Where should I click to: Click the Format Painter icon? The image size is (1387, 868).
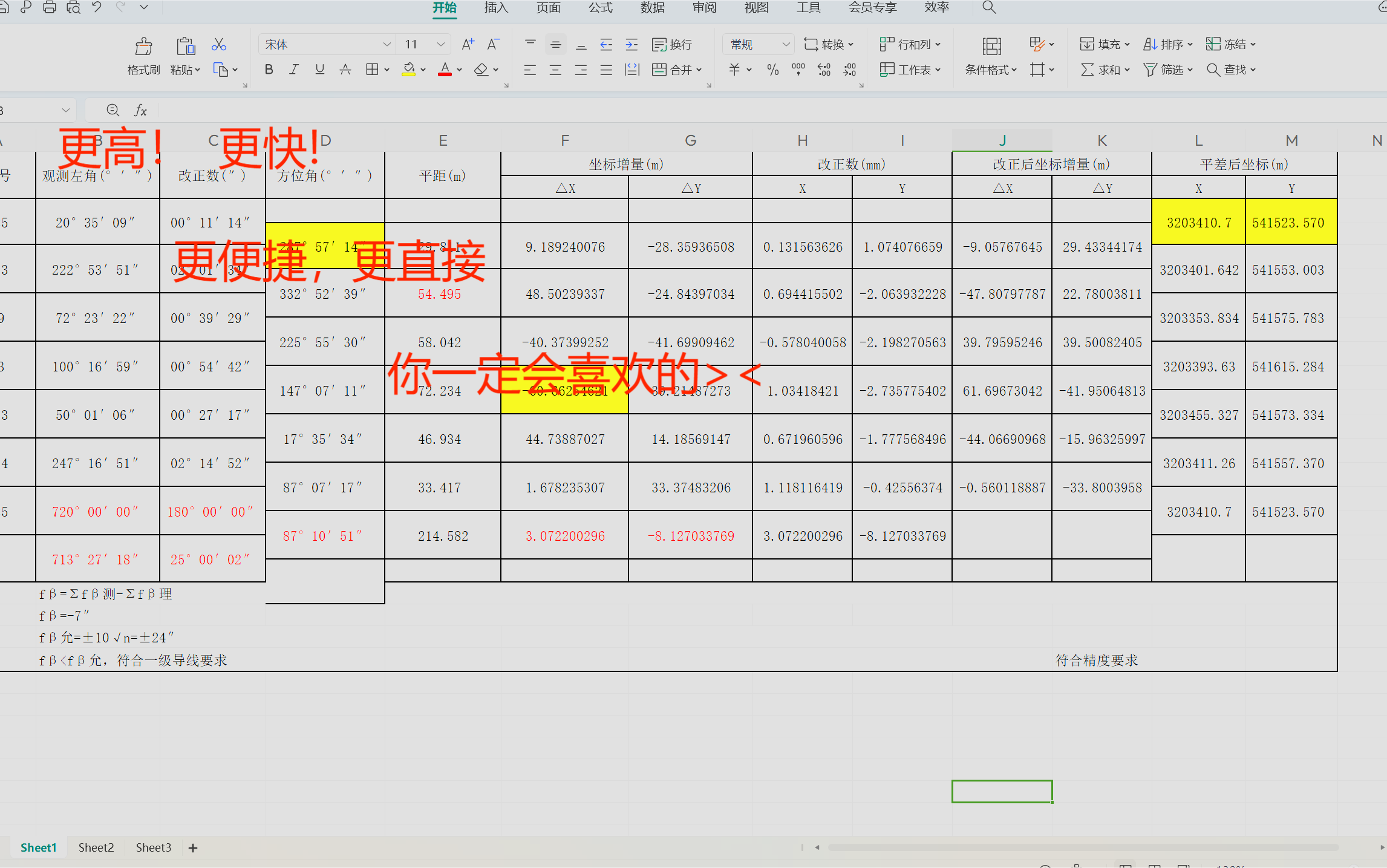[x=143, y=47]
